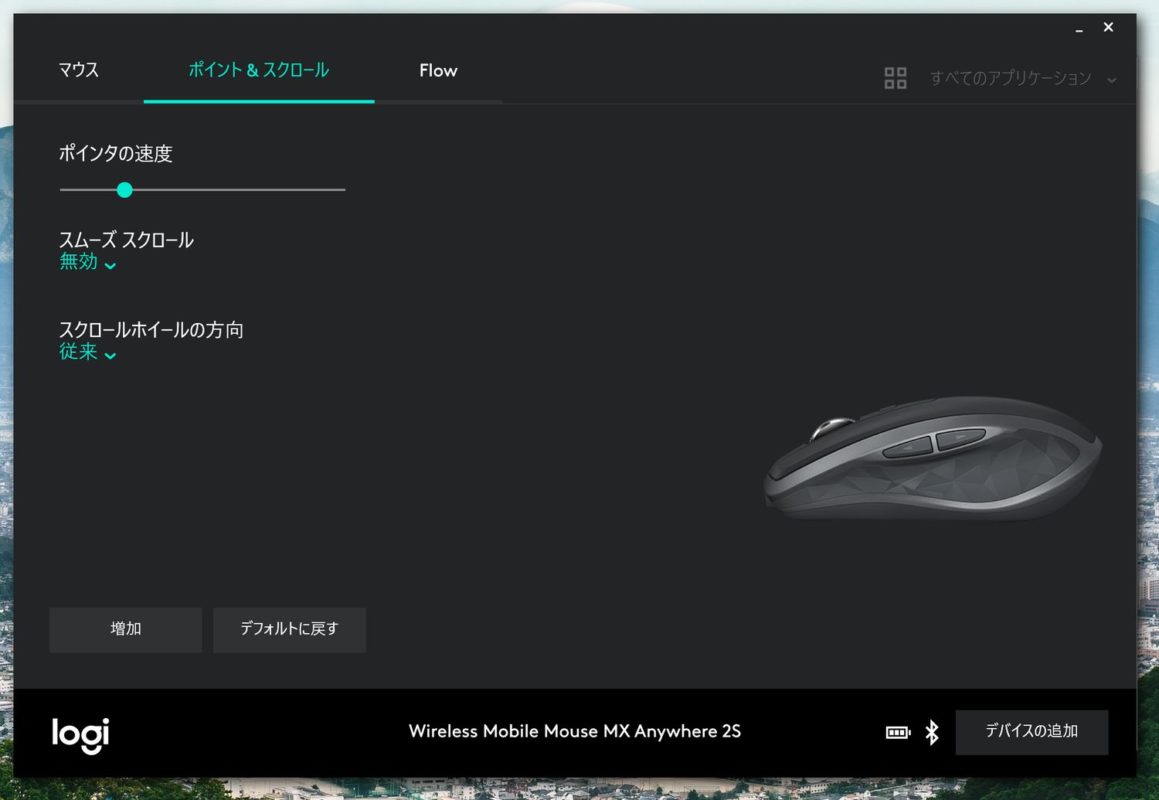Open the スムーズ スクロール 無効 dropdown
This screenshot has height=800, width=1159.
pyautogui.click(x=87, y=262)
